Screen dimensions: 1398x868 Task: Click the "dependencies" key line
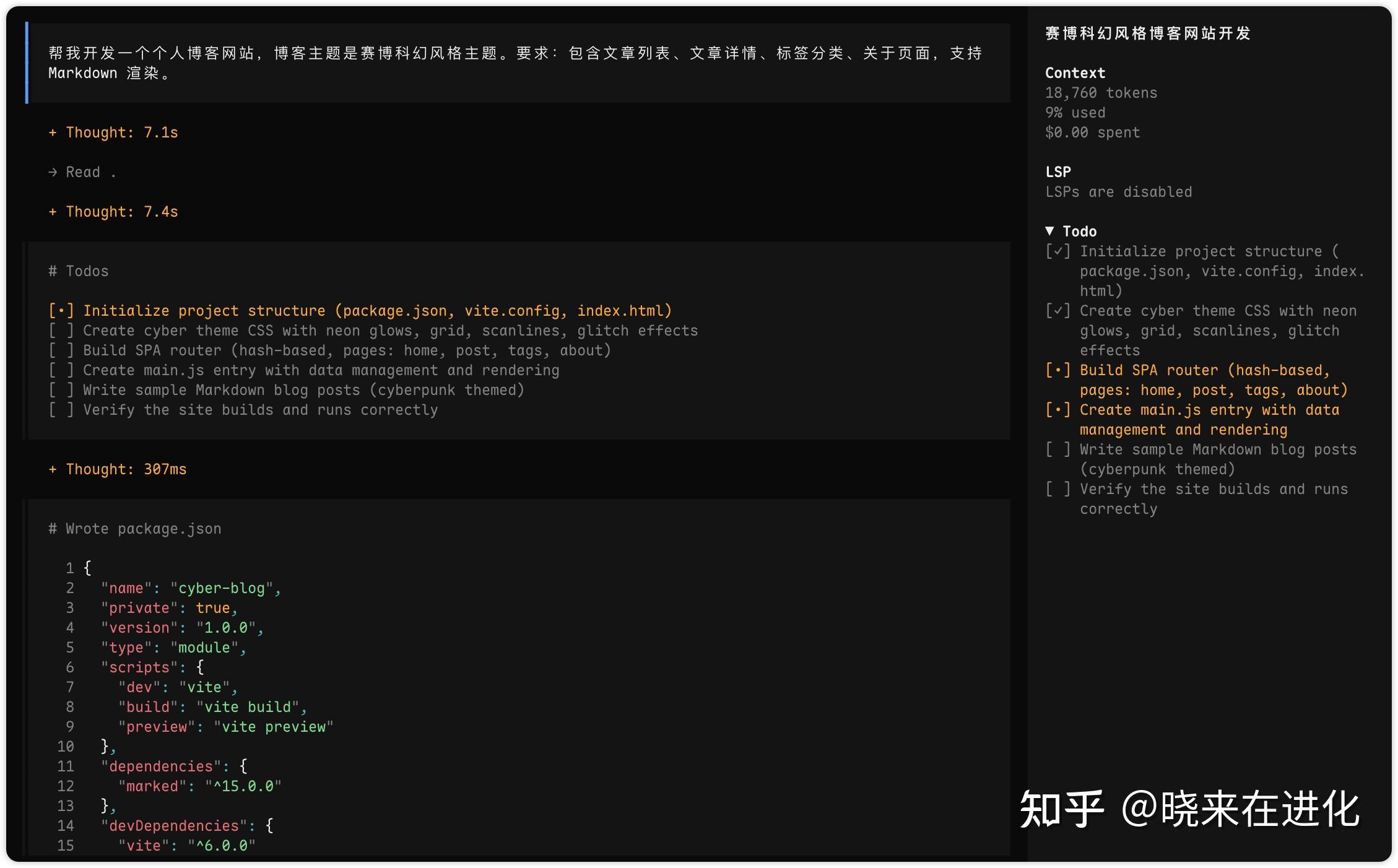pyautogui.click(x=173, y=766)
